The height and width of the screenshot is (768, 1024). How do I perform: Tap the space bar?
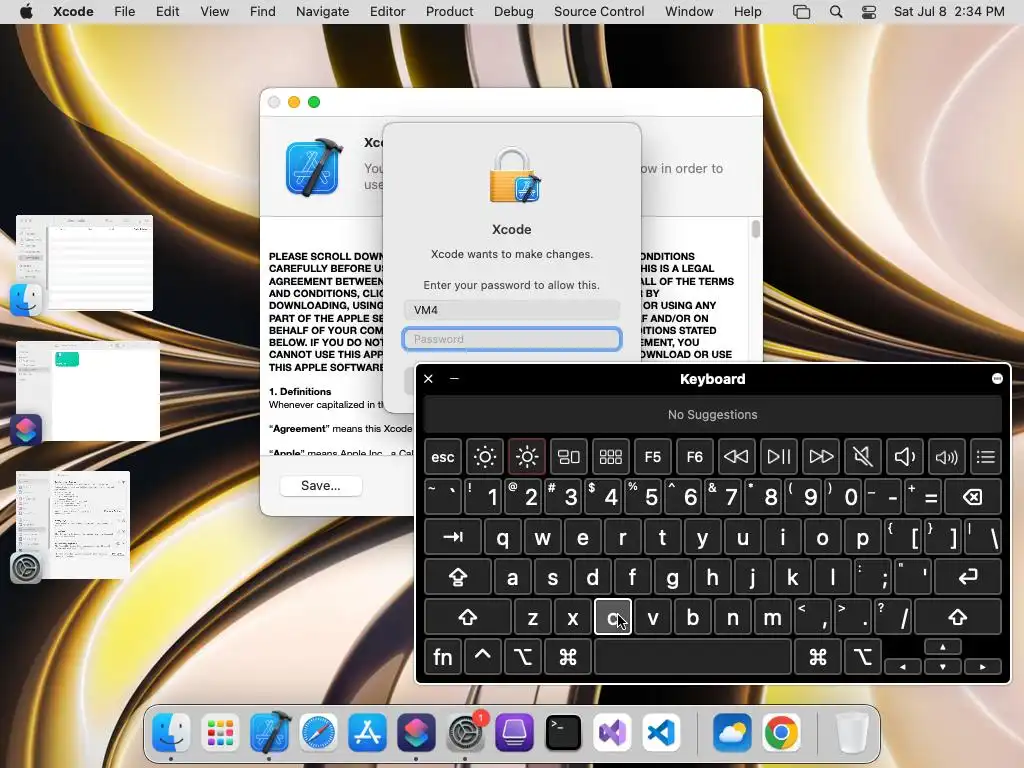(693, 656)
